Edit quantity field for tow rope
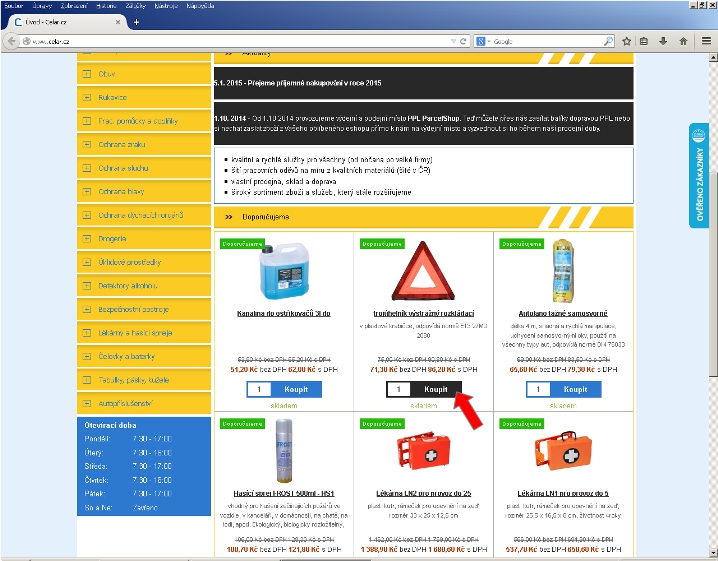This screenshot has width=718, height=561. pos(538,389)
